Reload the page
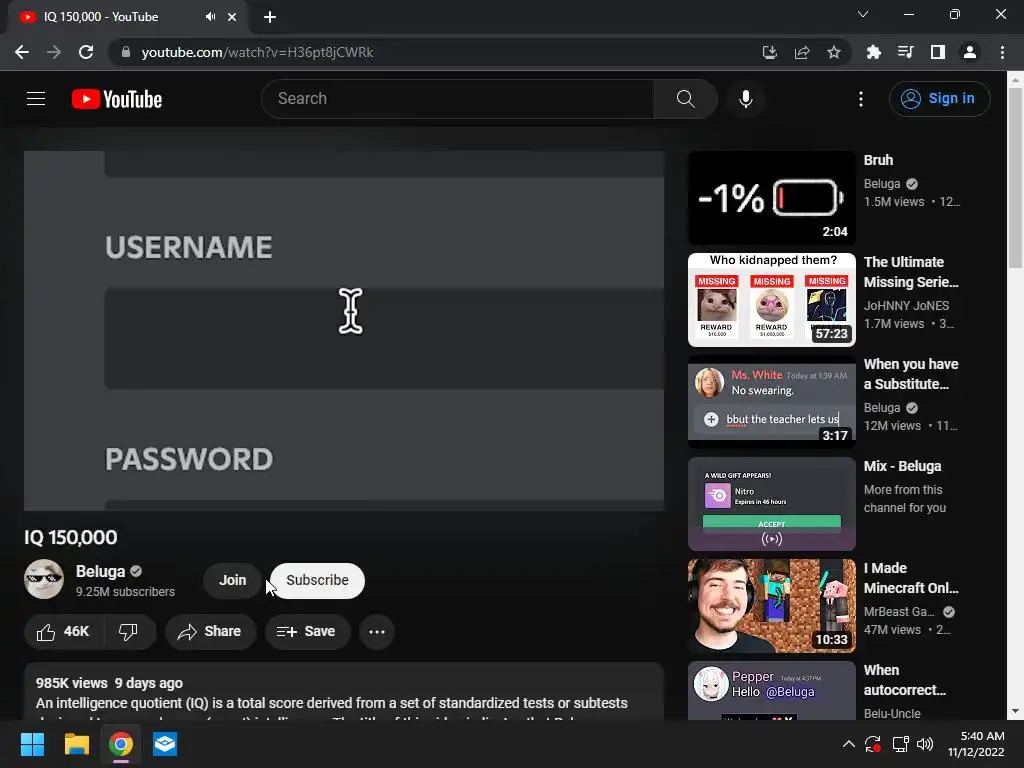The height and width of the screenshot is (768, 1024). coord(86,52)
